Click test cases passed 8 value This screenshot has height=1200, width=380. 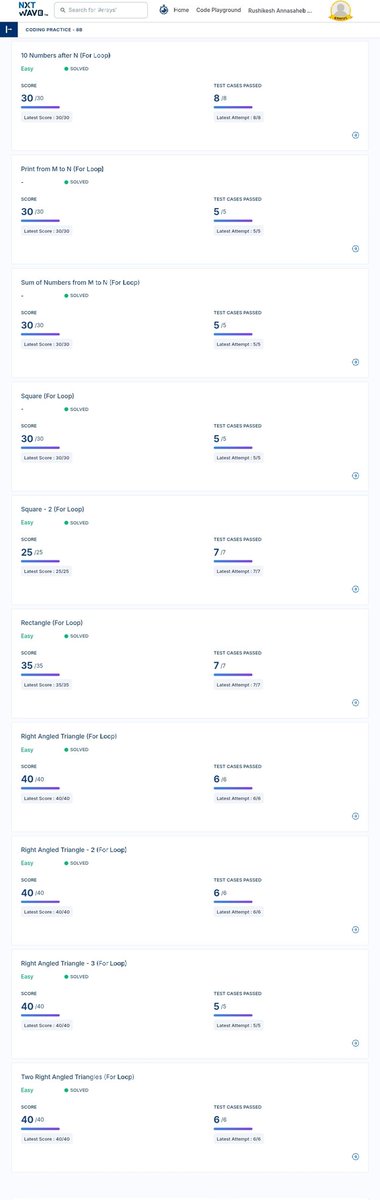click(217, 98)
